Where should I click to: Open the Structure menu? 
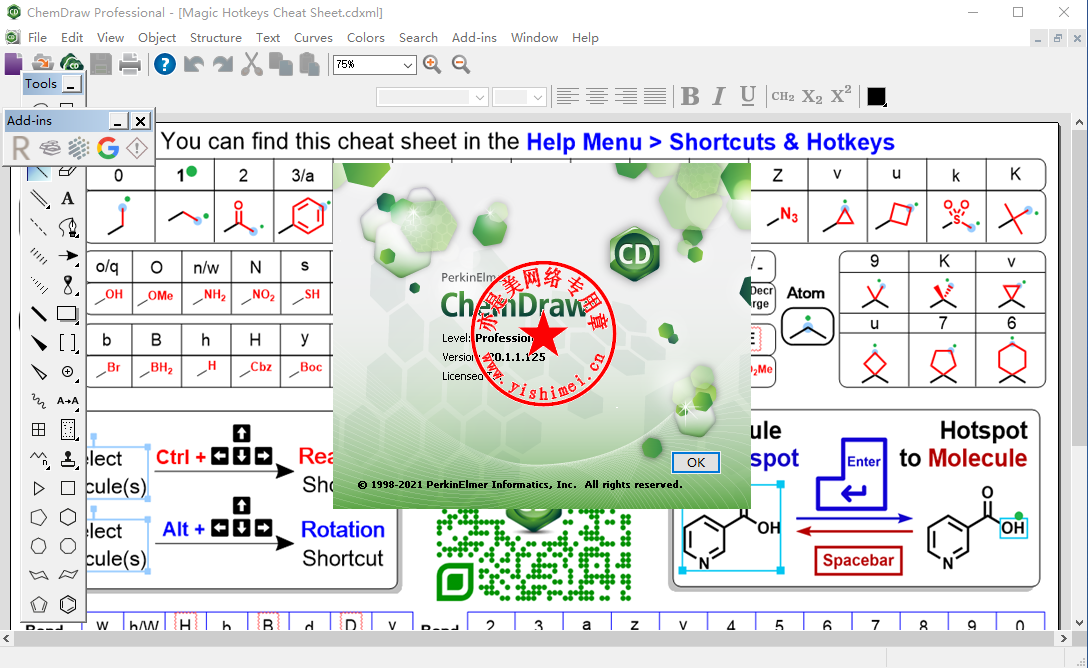pyautogui.click(x=216, y=37)
